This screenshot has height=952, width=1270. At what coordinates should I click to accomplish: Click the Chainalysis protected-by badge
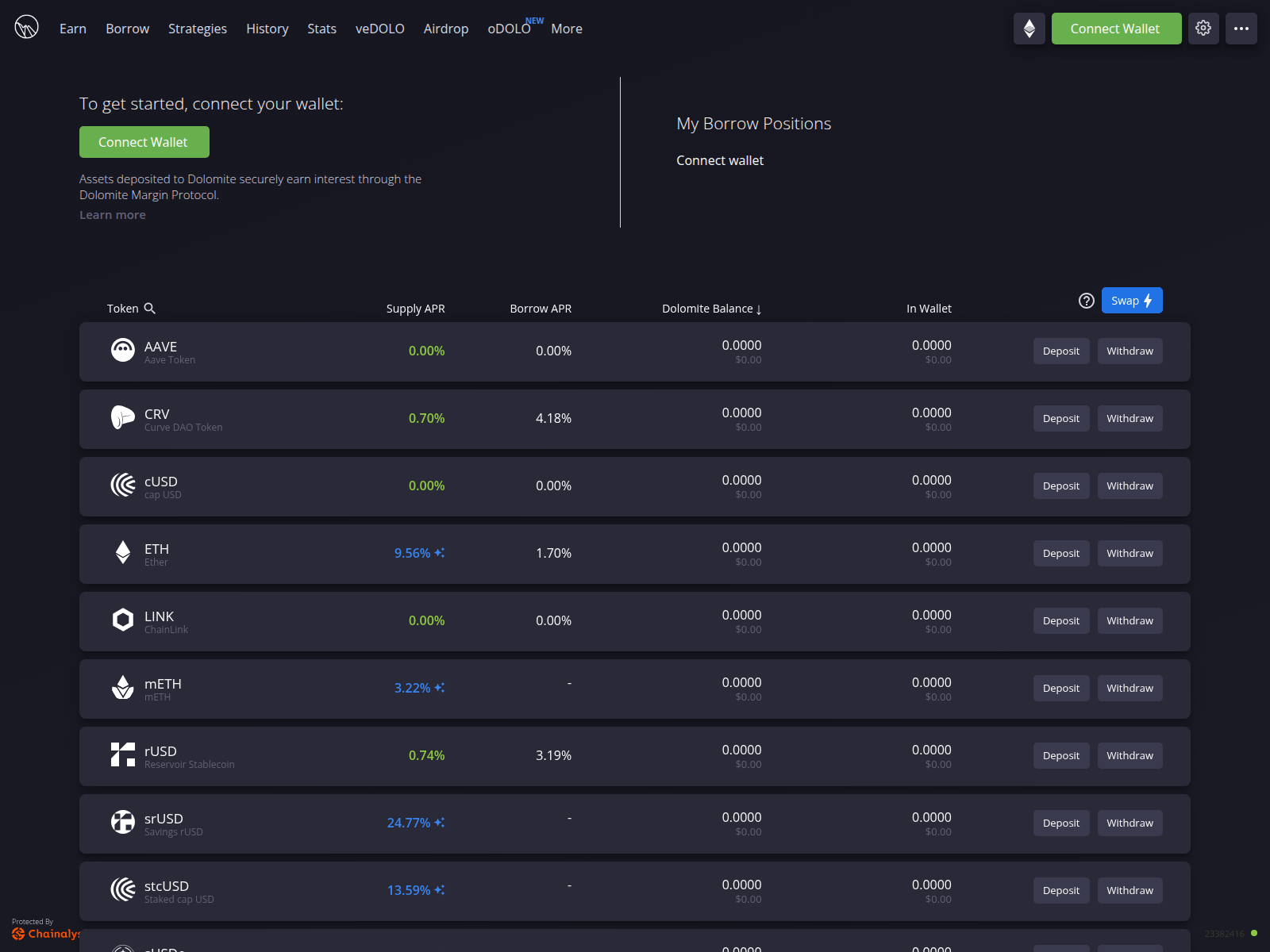click(46, 929)
